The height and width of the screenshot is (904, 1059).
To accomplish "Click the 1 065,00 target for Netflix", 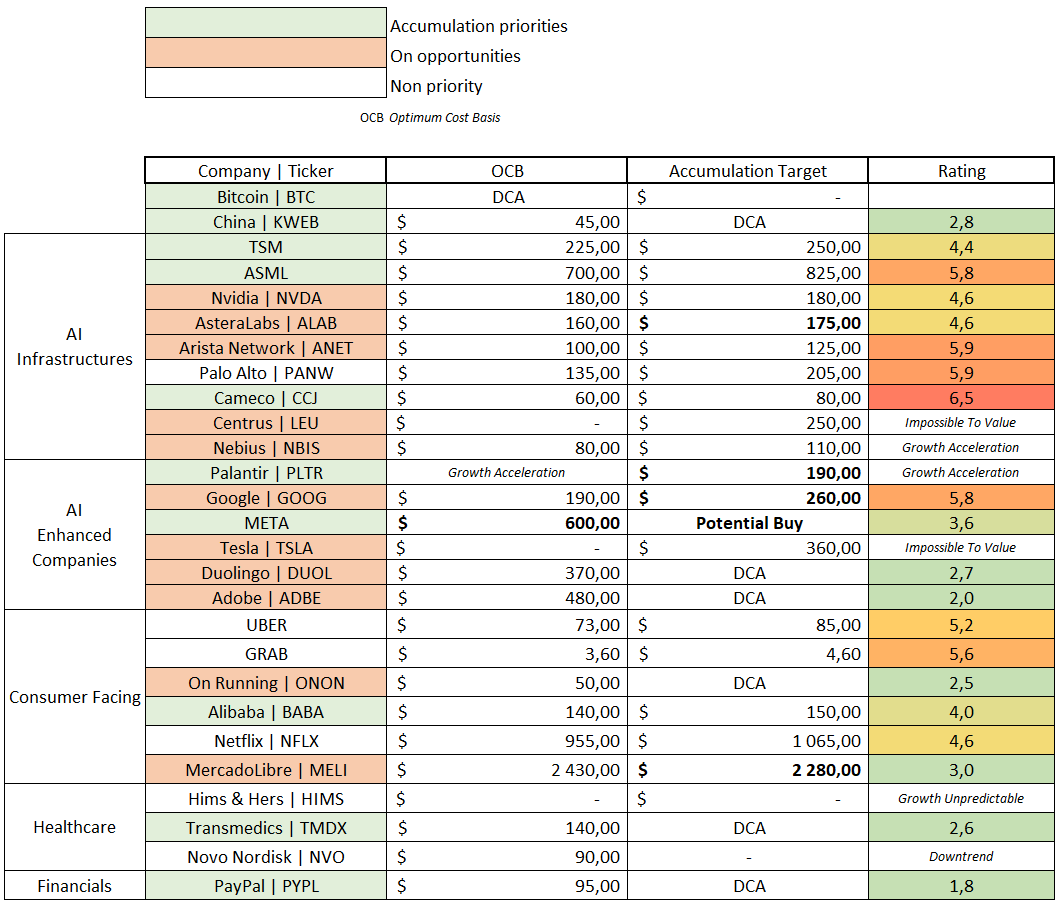I will [748, 740].
